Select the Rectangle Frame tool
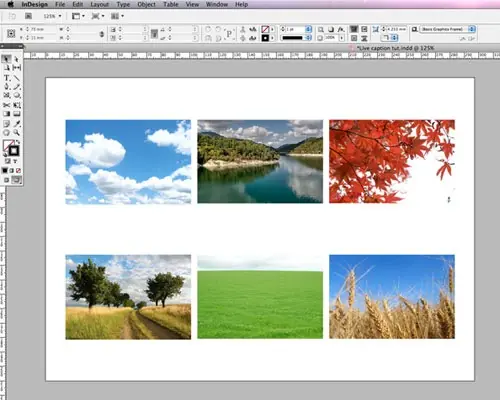This screenshot has height=400, width=500. (x=6, y=95)
